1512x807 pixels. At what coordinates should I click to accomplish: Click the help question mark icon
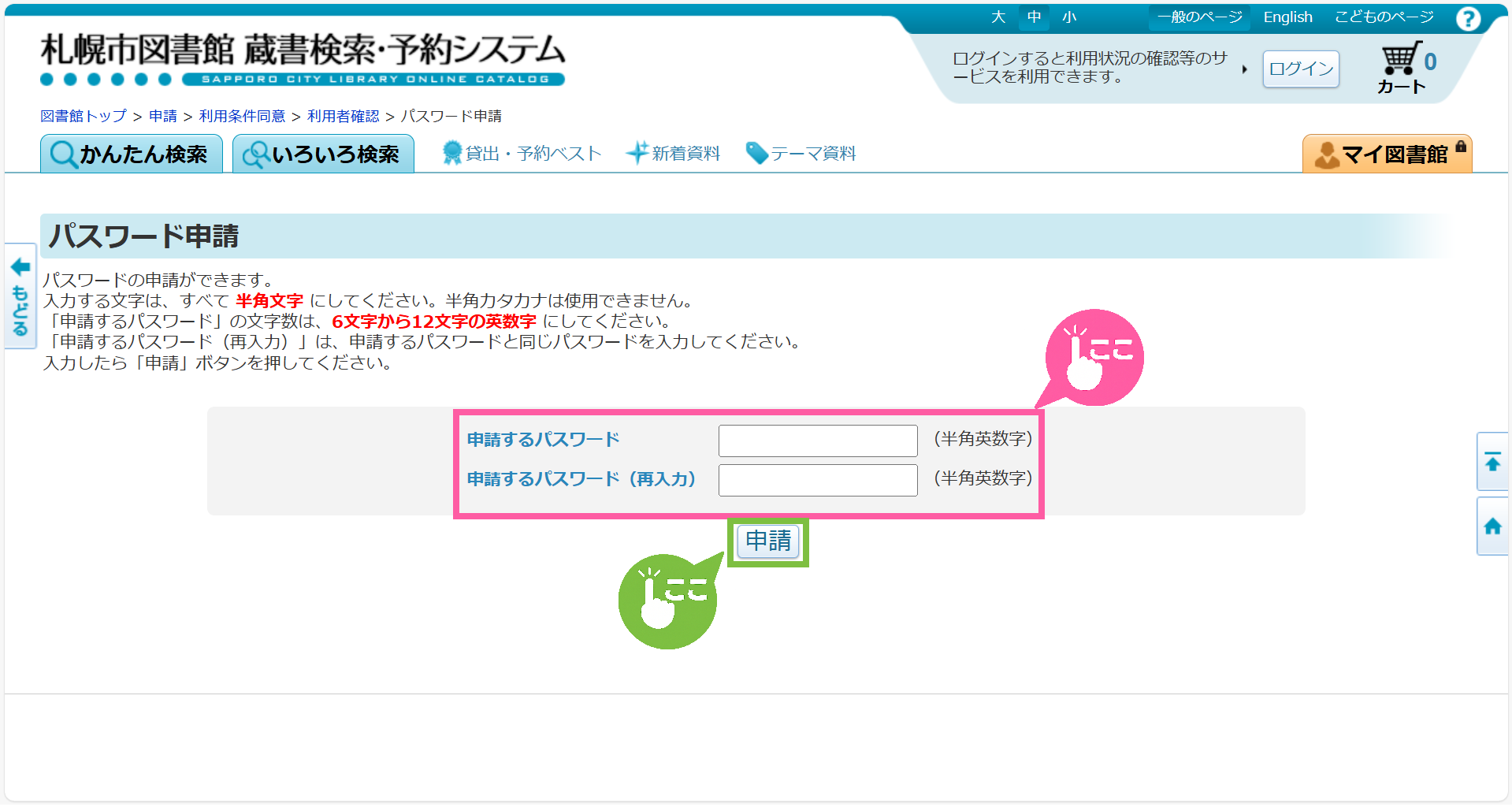(x=1468, y=18)
